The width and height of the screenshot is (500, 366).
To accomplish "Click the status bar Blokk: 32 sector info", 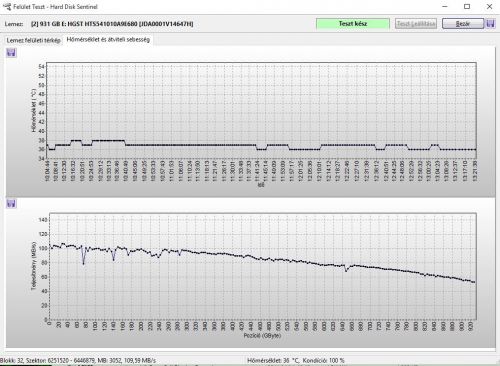I will coord(78,360).
